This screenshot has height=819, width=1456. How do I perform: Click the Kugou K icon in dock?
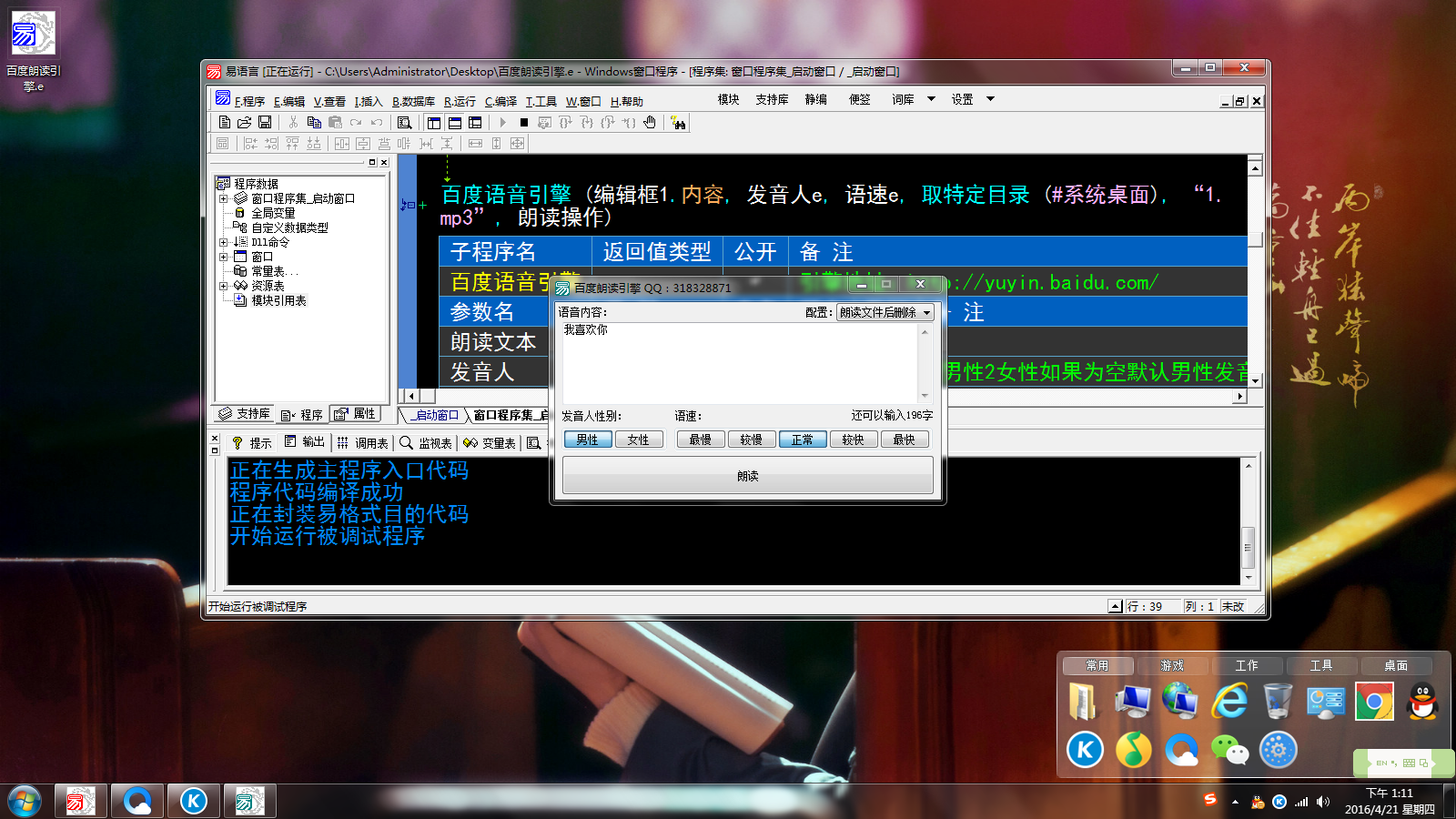click(1085, 750)
